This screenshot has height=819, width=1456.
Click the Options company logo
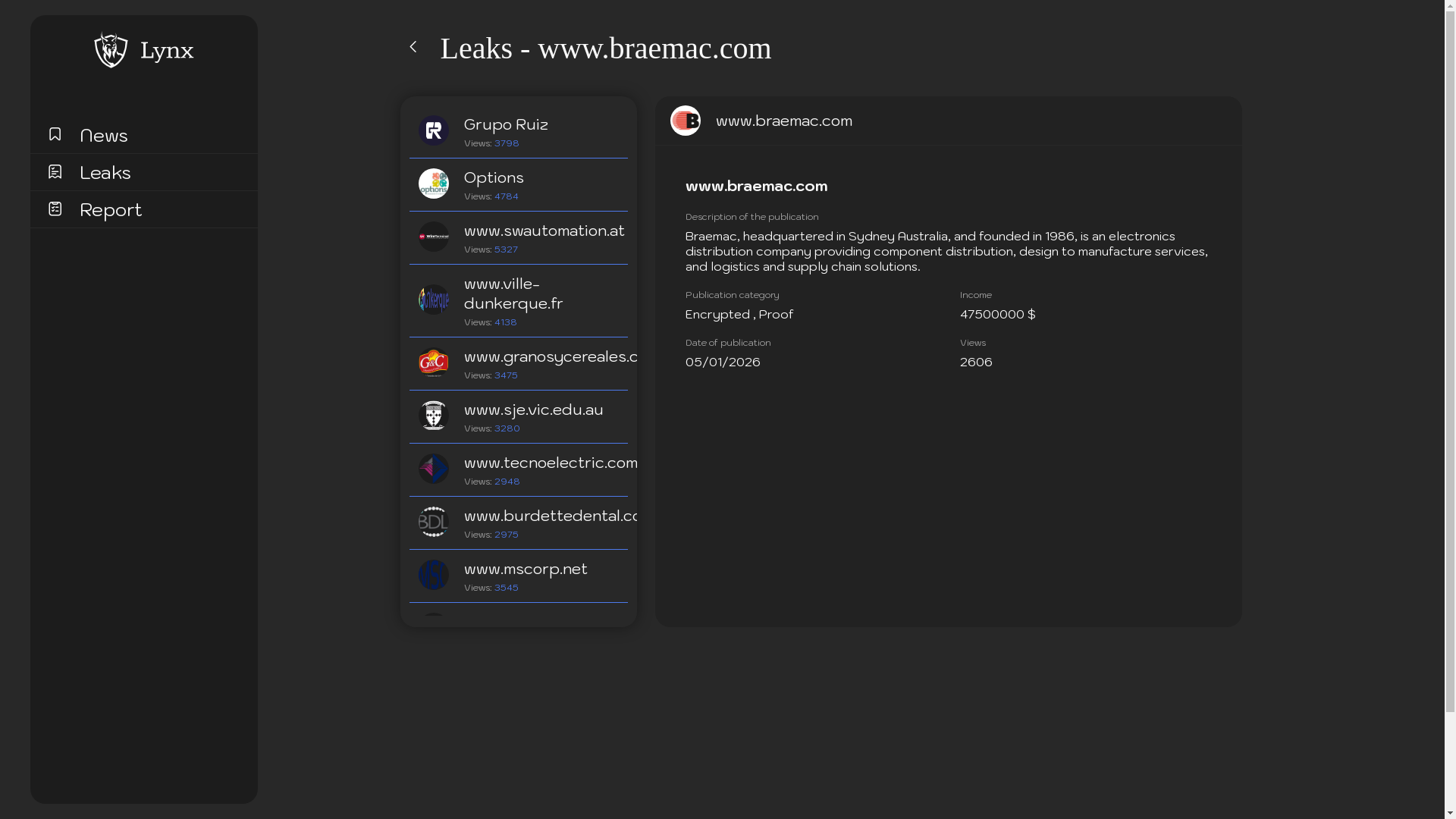tap(434, 184)
